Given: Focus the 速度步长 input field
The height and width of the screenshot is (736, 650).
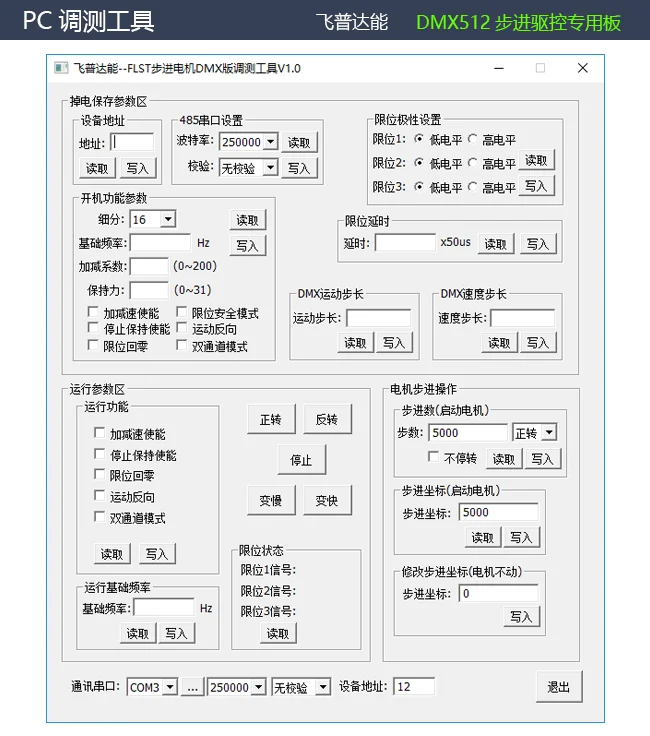Looking at the screenshot, I should 523,318.
